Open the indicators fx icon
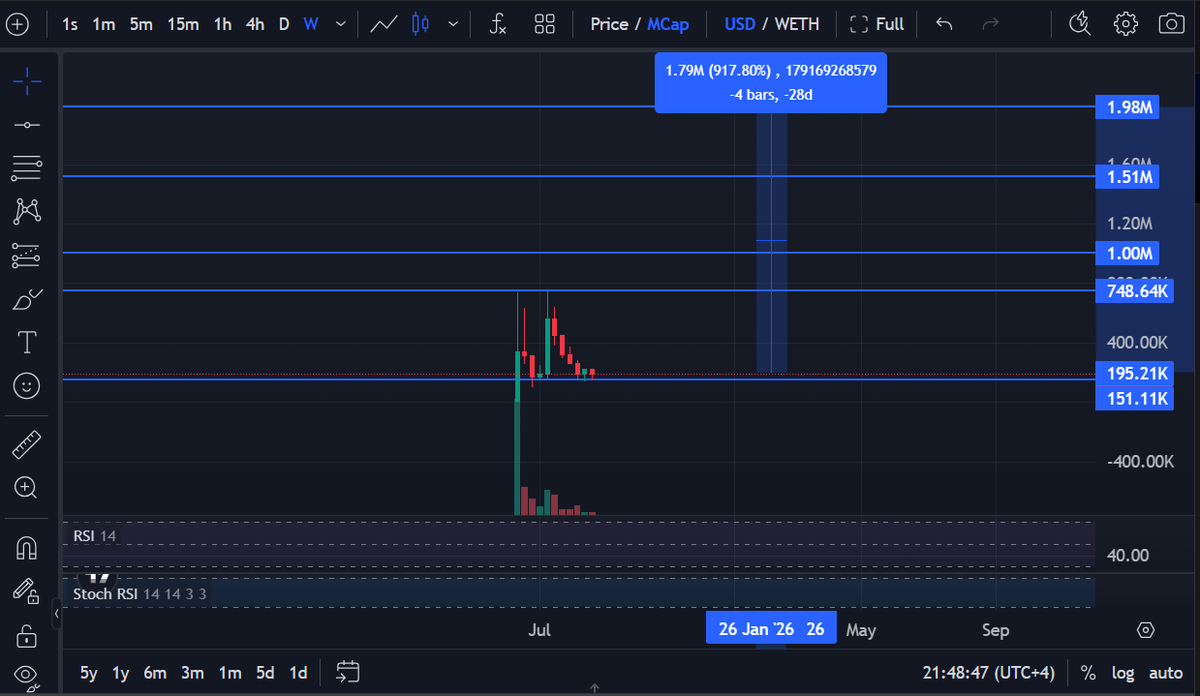Image resolution: width=1200 pixels, height=696 pixels. pyautogui.click(x=497, y=23)
